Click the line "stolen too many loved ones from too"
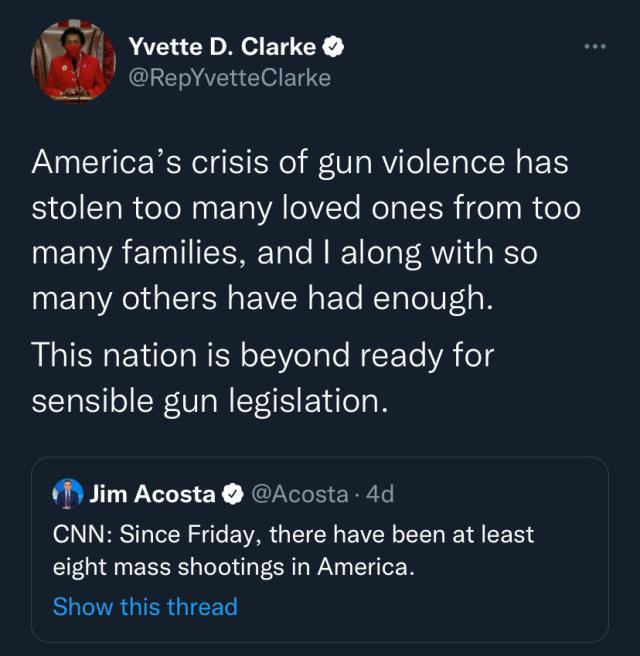Image resolution: width=640 pixels, height=656 pixels. tap(306, 208)
